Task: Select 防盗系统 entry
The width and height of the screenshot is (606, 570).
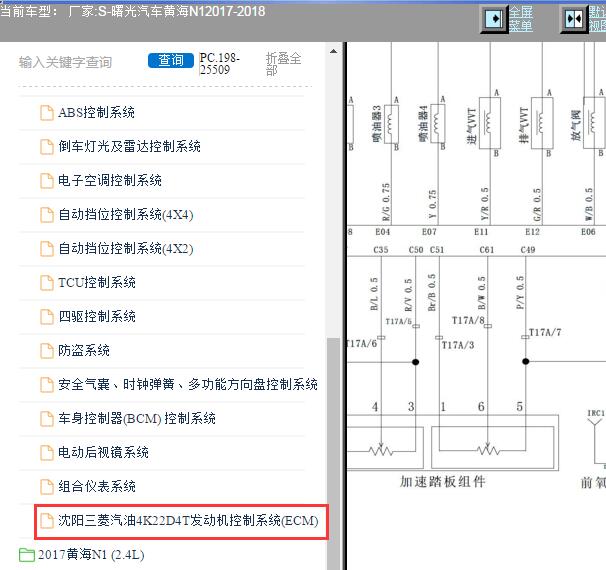Action: [x=84, y=351]
